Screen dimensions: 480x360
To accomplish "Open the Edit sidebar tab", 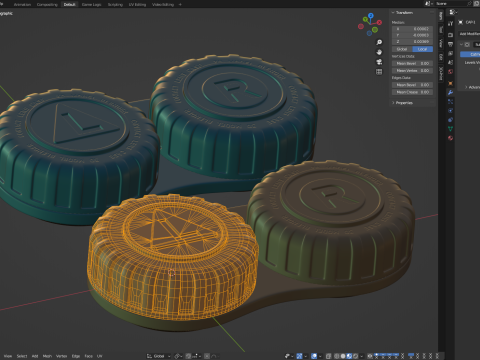I will 441,57.
